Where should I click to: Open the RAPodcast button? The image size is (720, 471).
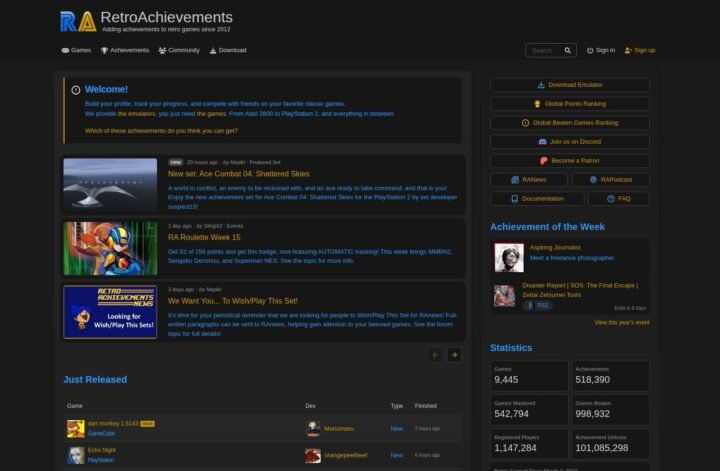point(611,179)
